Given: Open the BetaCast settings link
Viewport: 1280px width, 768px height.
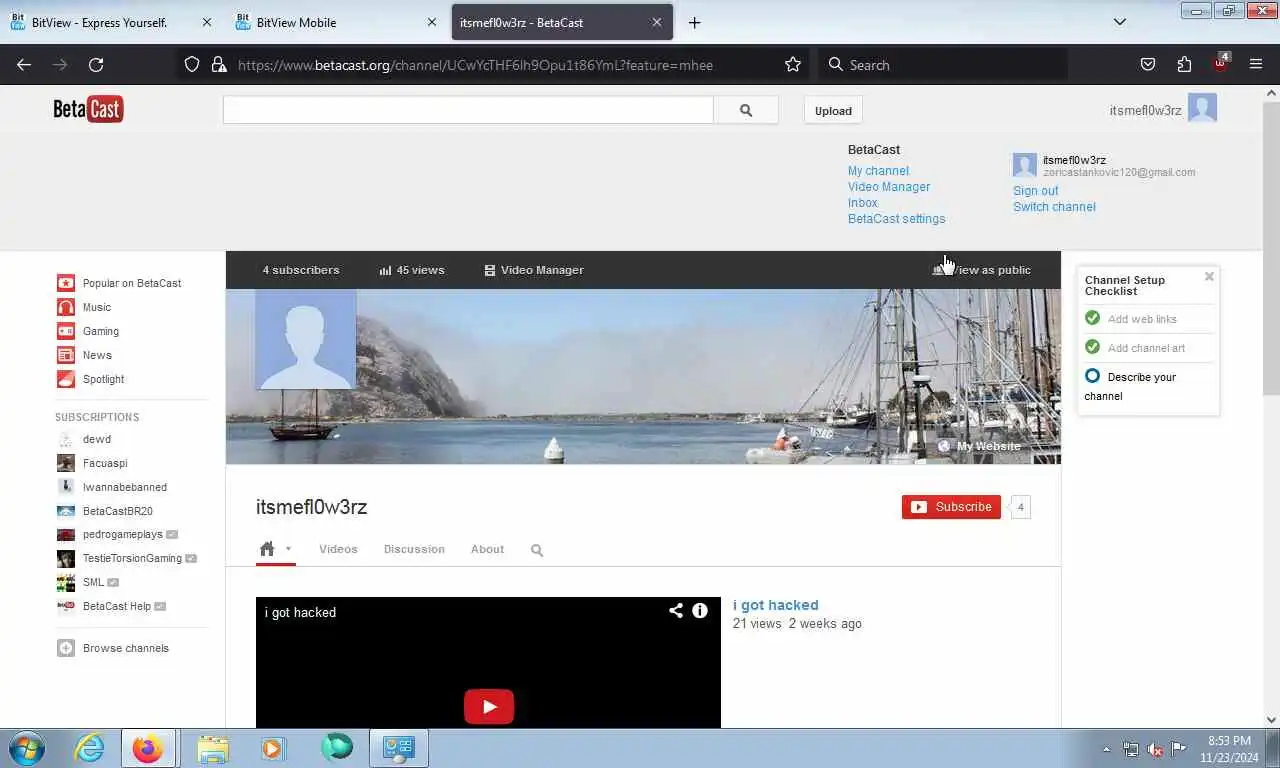Looking at the screenshot, I should (896, 219).
